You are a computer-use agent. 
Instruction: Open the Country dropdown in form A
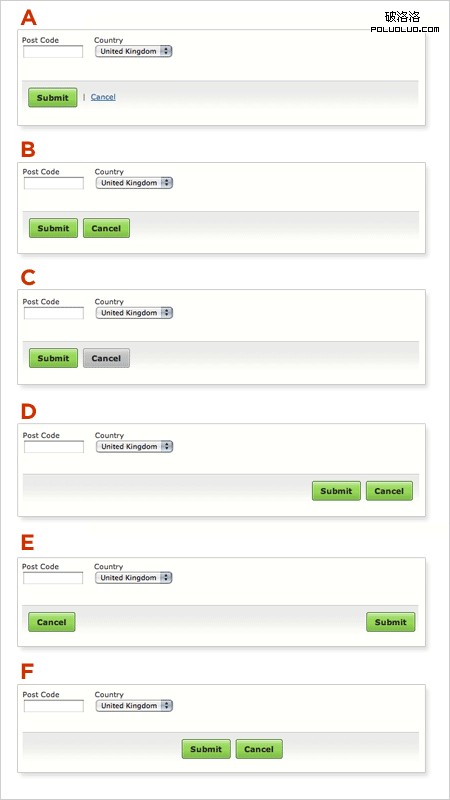(x=134, y=51)
